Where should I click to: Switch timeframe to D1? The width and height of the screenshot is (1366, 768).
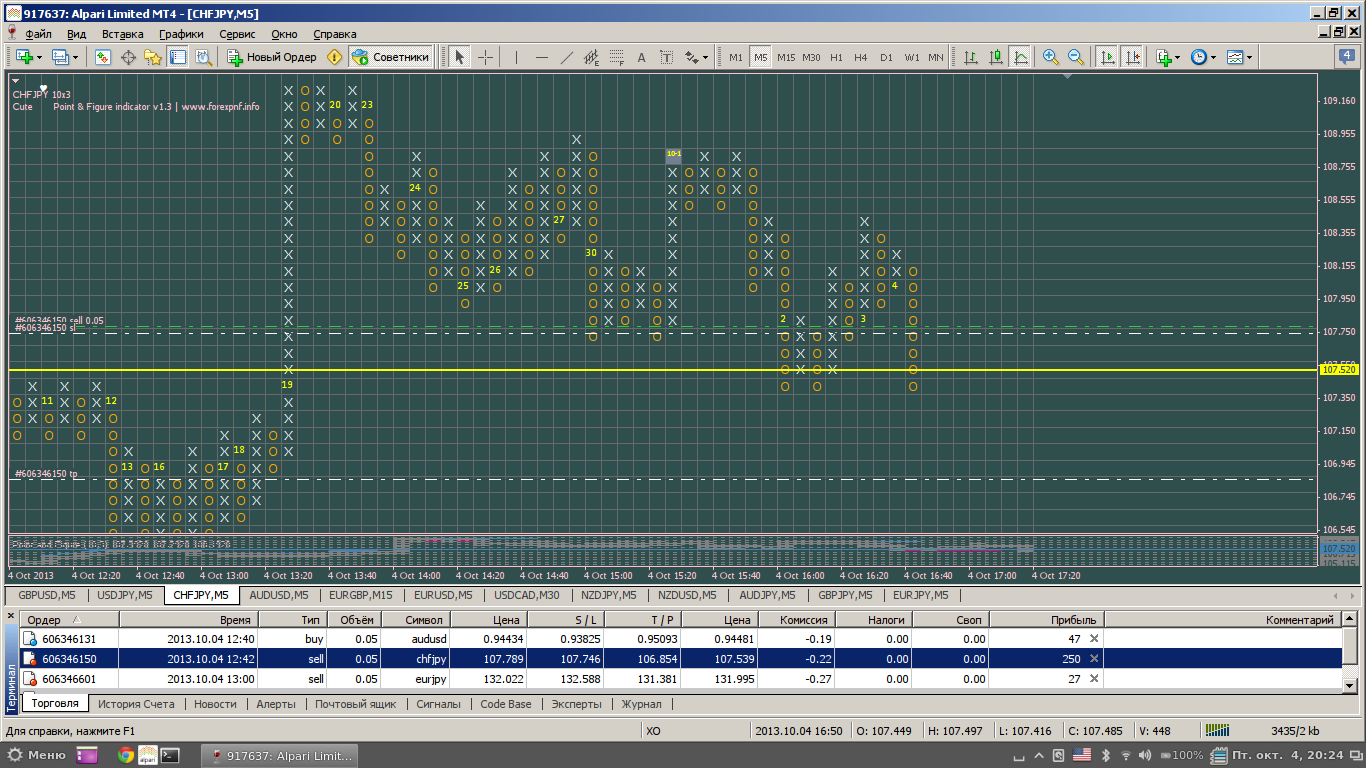point(886,57)
